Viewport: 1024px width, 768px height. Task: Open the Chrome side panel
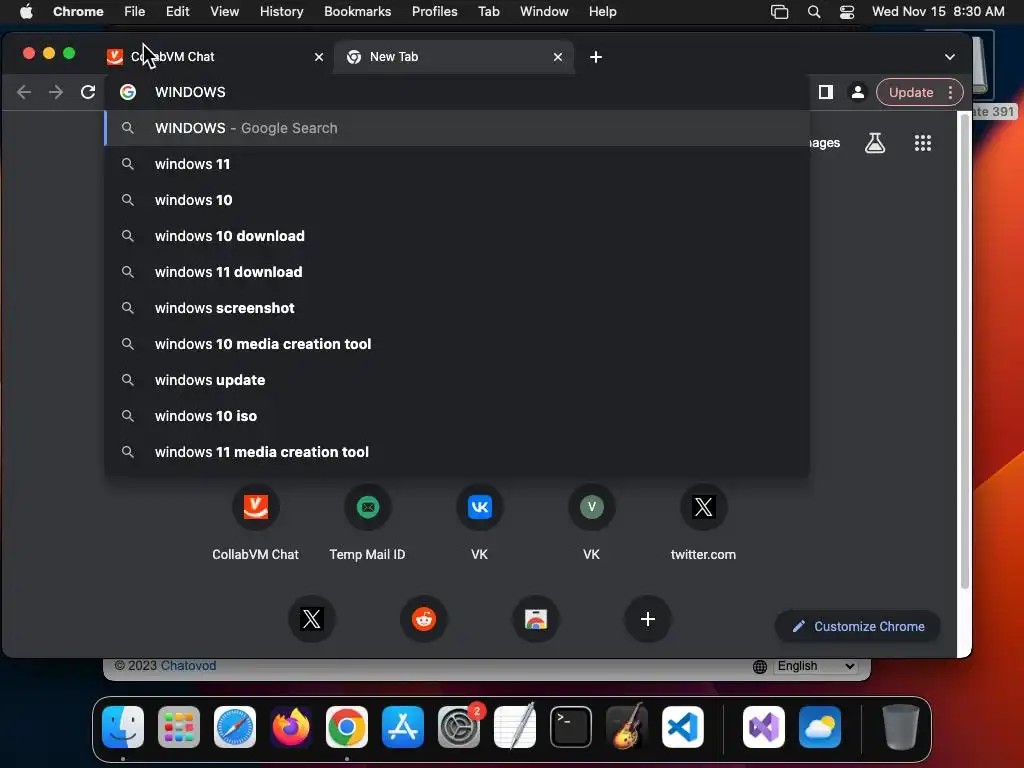click(x=825, y=92)
